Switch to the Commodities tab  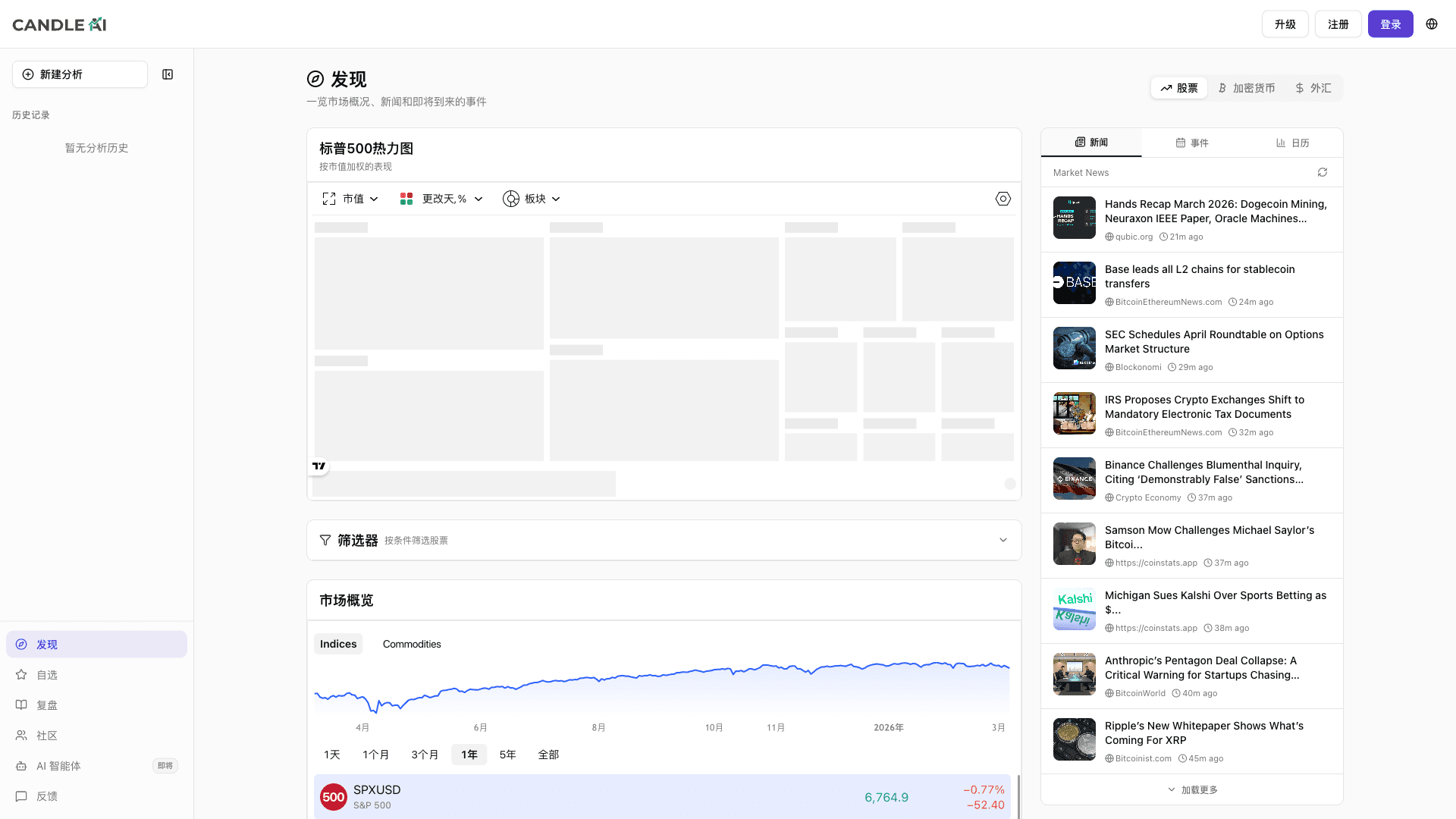pos(412,644)
